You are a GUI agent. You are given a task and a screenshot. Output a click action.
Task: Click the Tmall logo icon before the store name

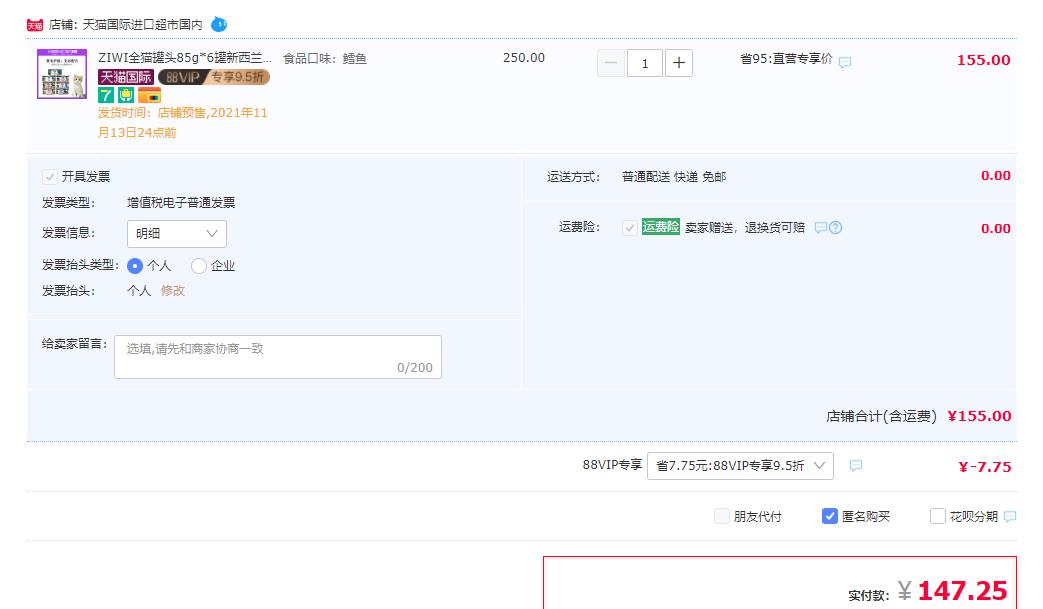(35, 24)
